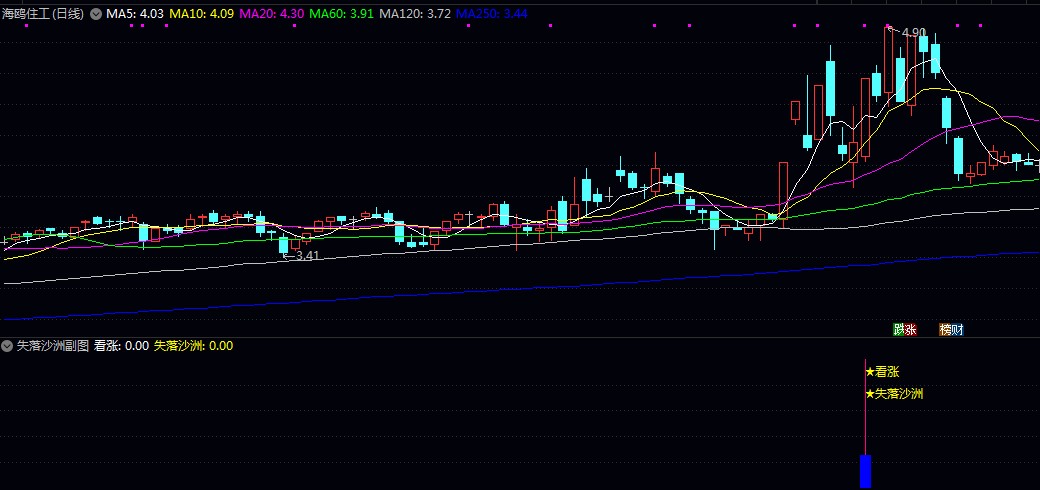The image size is (1040, 490).
Task: Click the green 跌 event badge
Action: (899, 329)
